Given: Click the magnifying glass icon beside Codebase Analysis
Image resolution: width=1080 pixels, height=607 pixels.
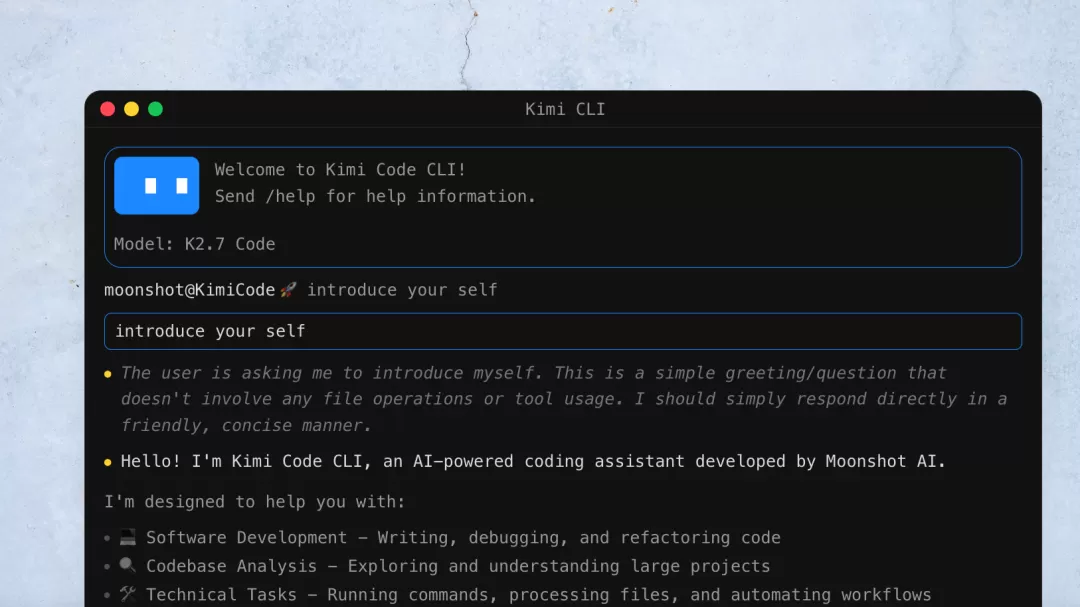Looking at the screenshot, I should tap(127, 566).
